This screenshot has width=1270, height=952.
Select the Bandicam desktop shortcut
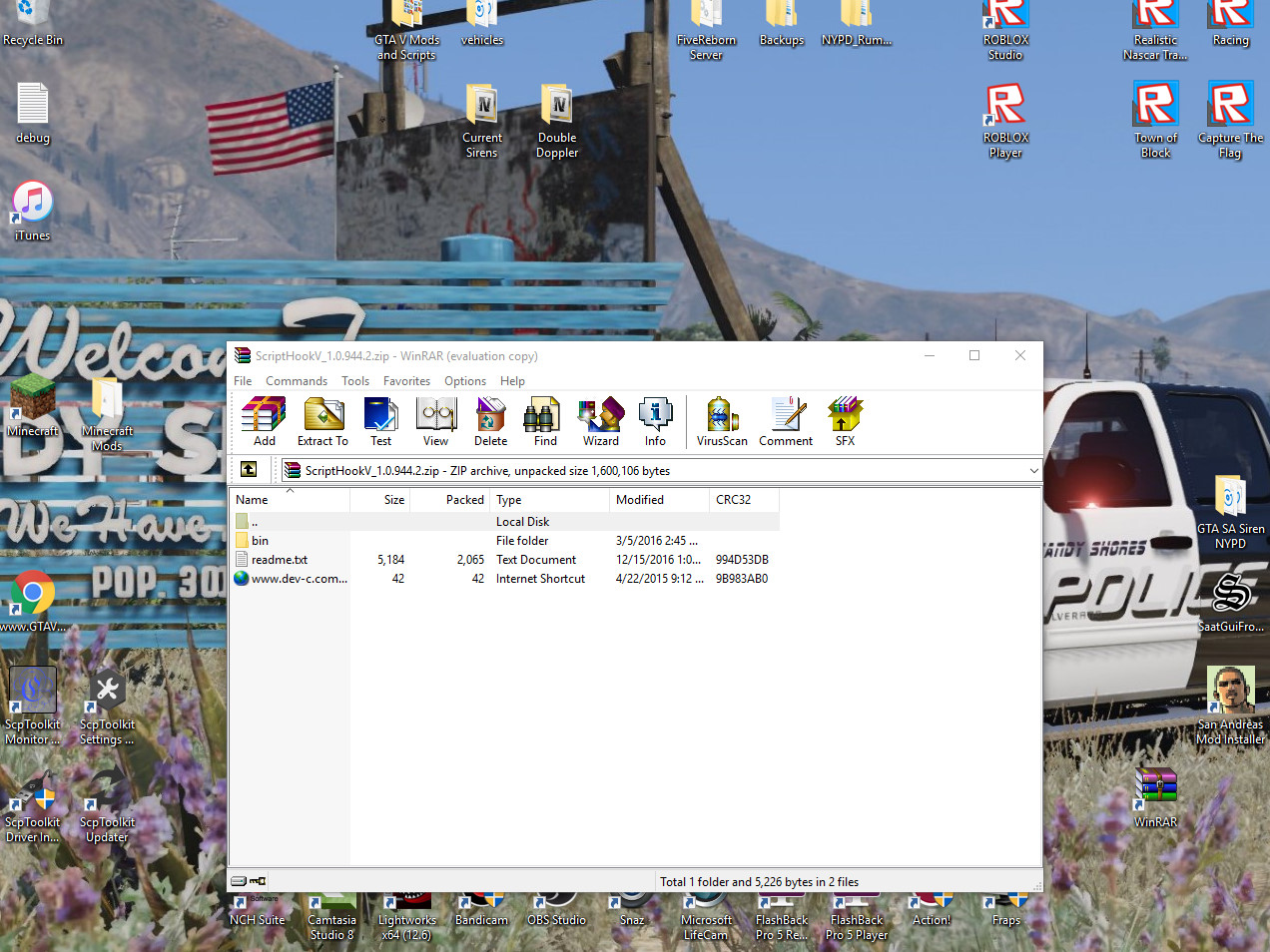coord(482,910)
